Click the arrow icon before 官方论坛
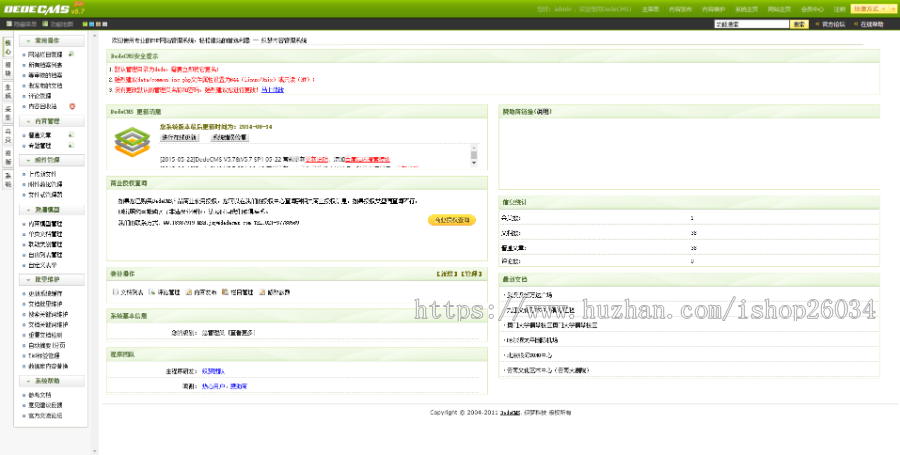Screen dimensions: 900x455 (817, 24)
